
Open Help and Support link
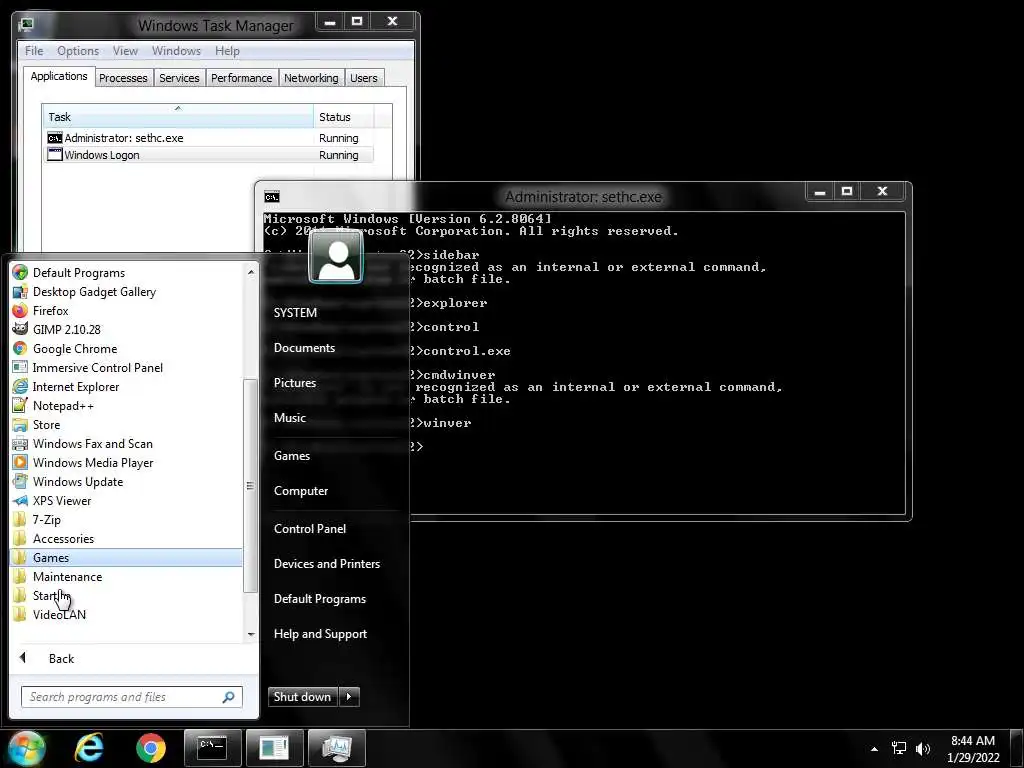pyautogui.click(x=321, y=634)
